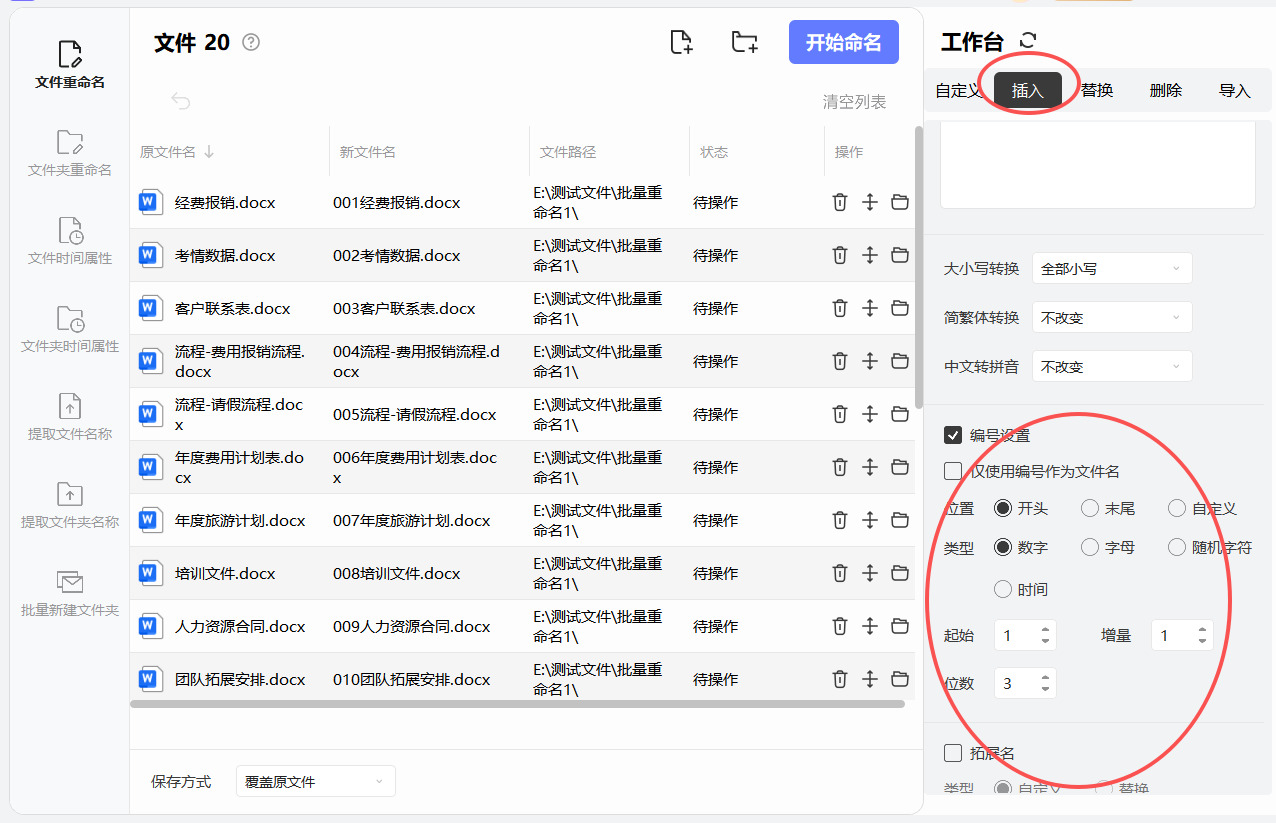Switch to the 替换 tab
1276x823 pixels.
click(1097, 90)
